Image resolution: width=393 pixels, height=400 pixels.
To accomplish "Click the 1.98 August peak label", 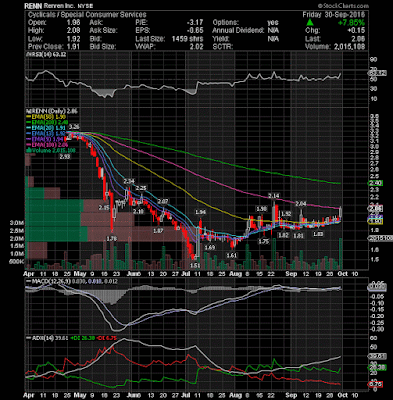I will [261, 209].
